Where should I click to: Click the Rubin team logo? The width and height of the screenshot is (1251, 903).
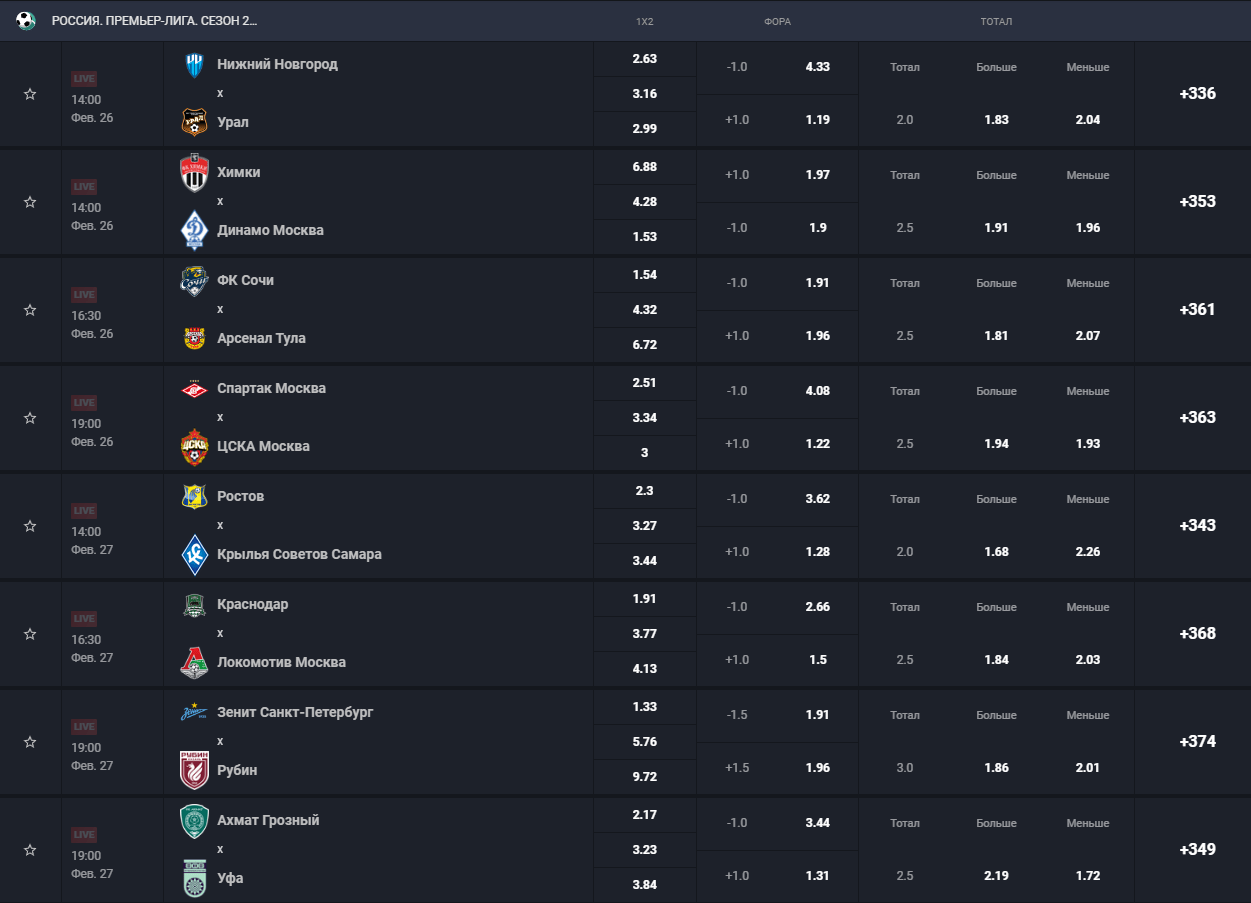(194, 770)
